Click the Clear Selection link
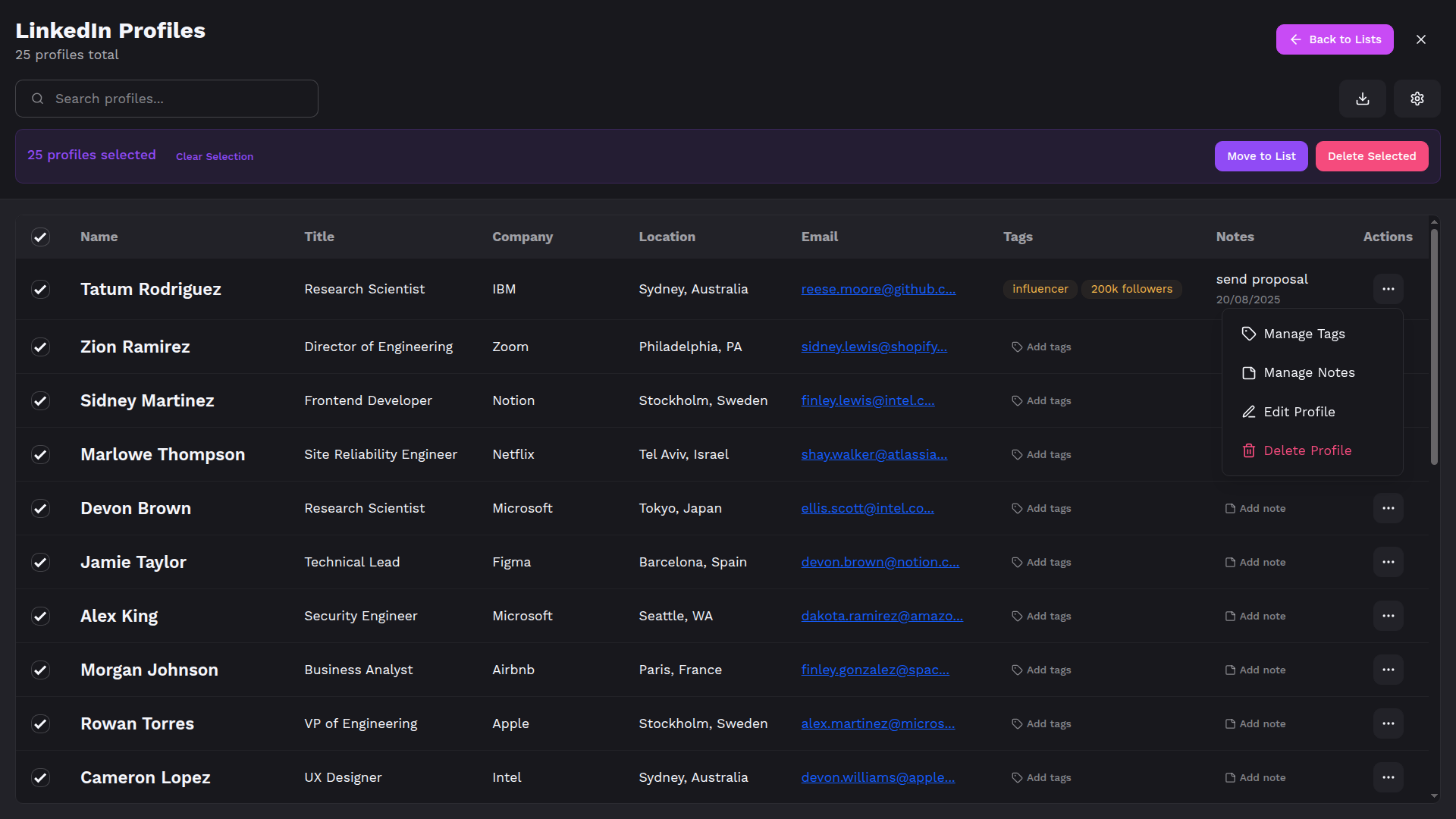The height and width of the screenshot is (819, 1456). pyautogui.click(x=215, y=157)
